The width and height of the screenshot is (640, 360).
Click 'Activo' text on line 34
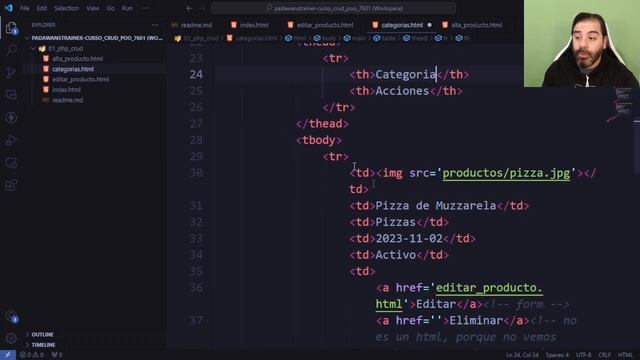pos(396,255)
